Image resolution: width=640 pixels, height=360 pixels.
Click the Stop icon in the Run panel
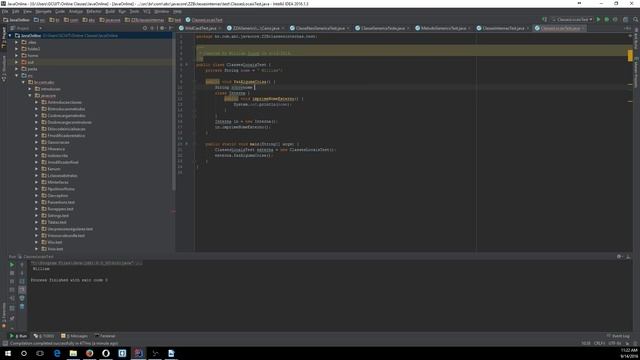pyautogui.click(x=12, y=273)
